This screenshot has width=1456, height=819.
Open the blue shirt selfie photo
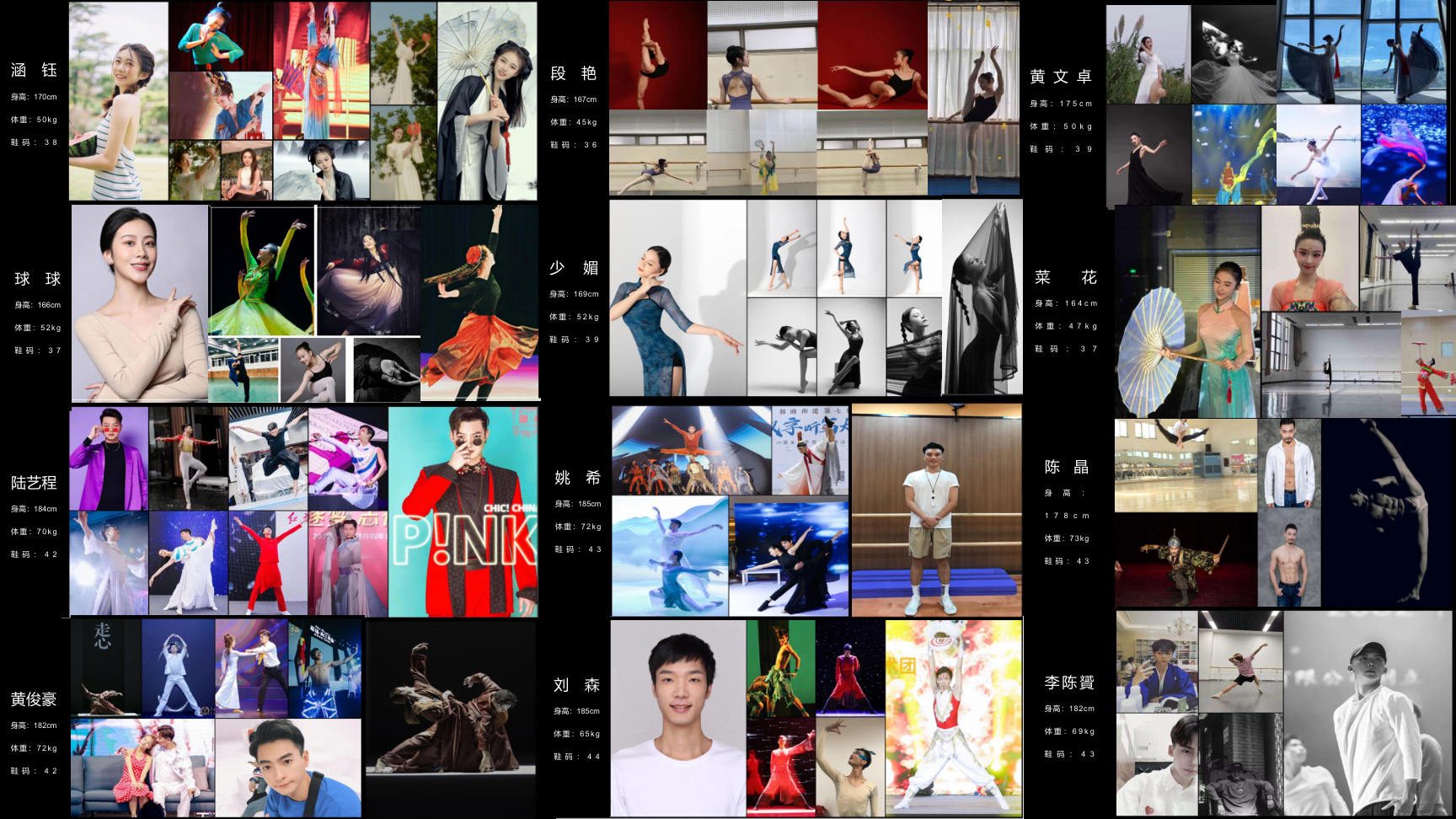tap(288, 768)
